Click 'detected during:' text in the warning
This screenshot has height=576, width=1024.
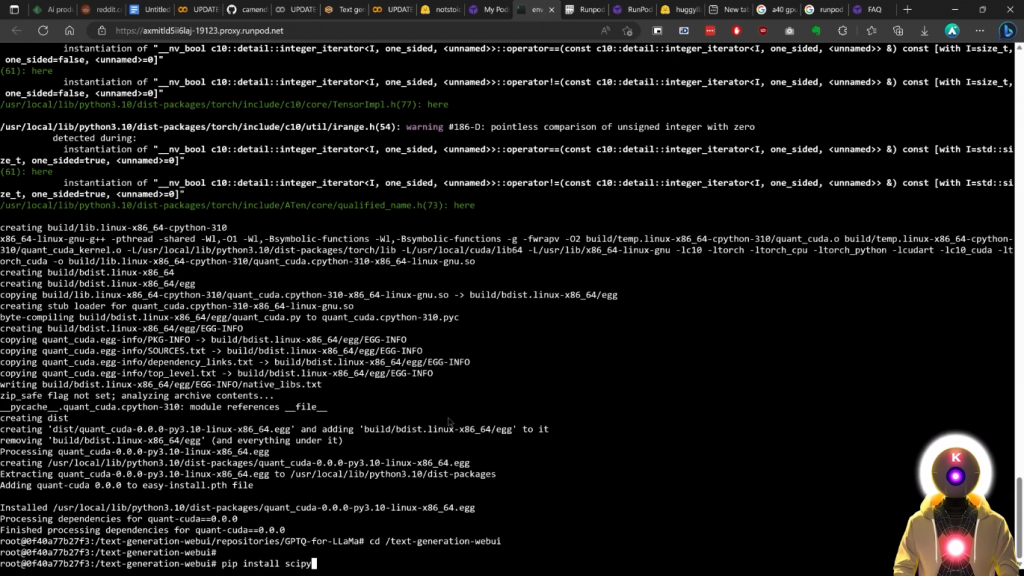95,138
